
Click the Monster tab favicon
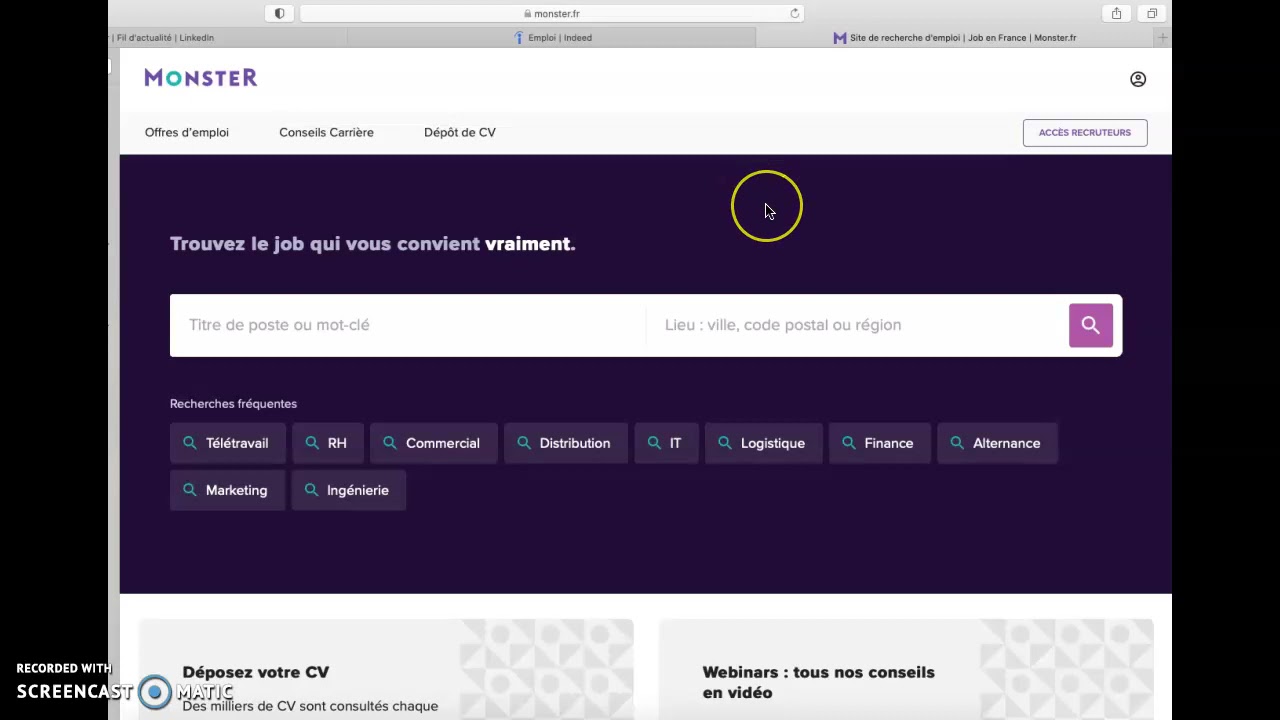pos(840,38)
